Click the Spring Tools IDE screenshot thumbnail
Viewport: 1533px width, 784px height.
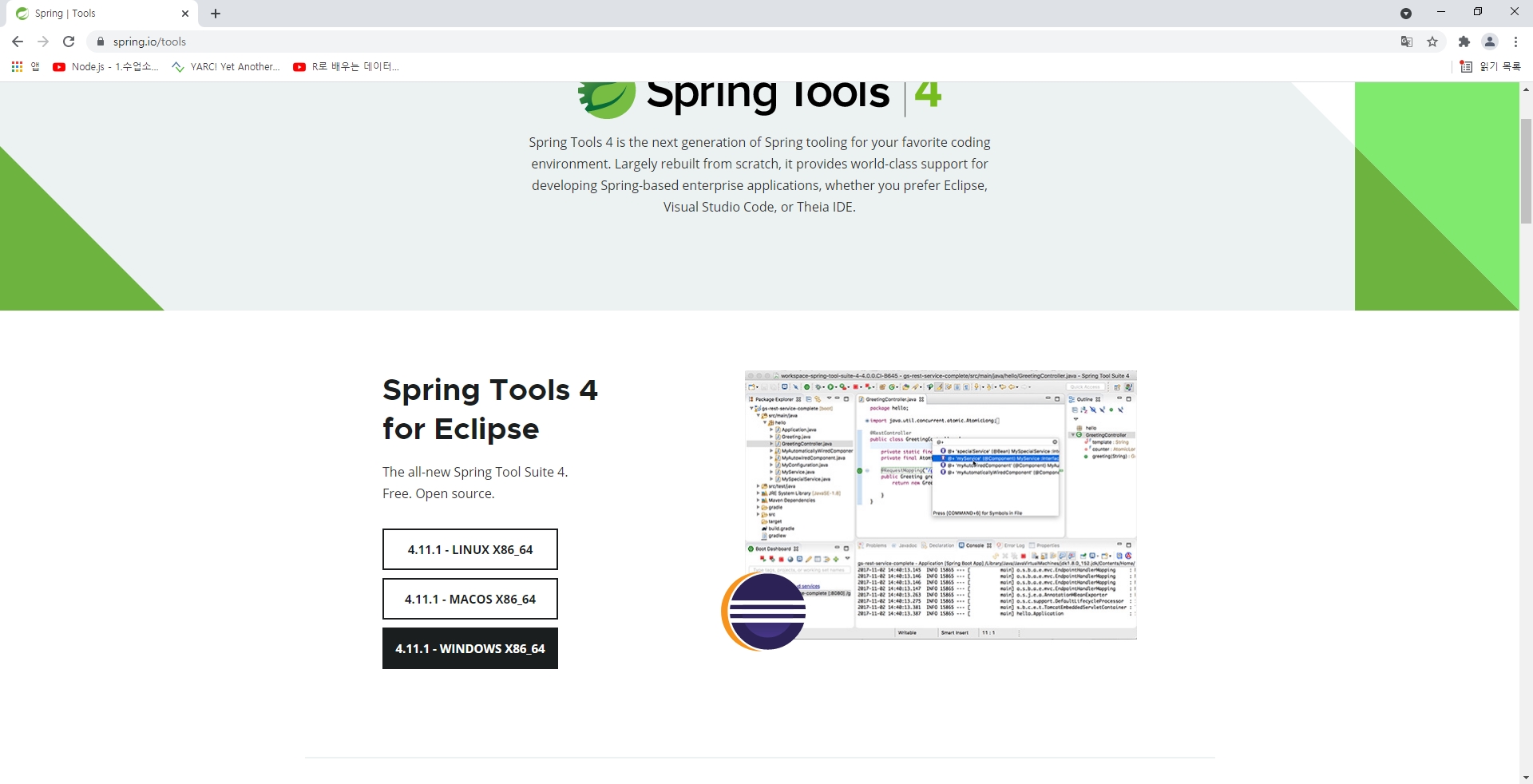(x=941, y=505)
